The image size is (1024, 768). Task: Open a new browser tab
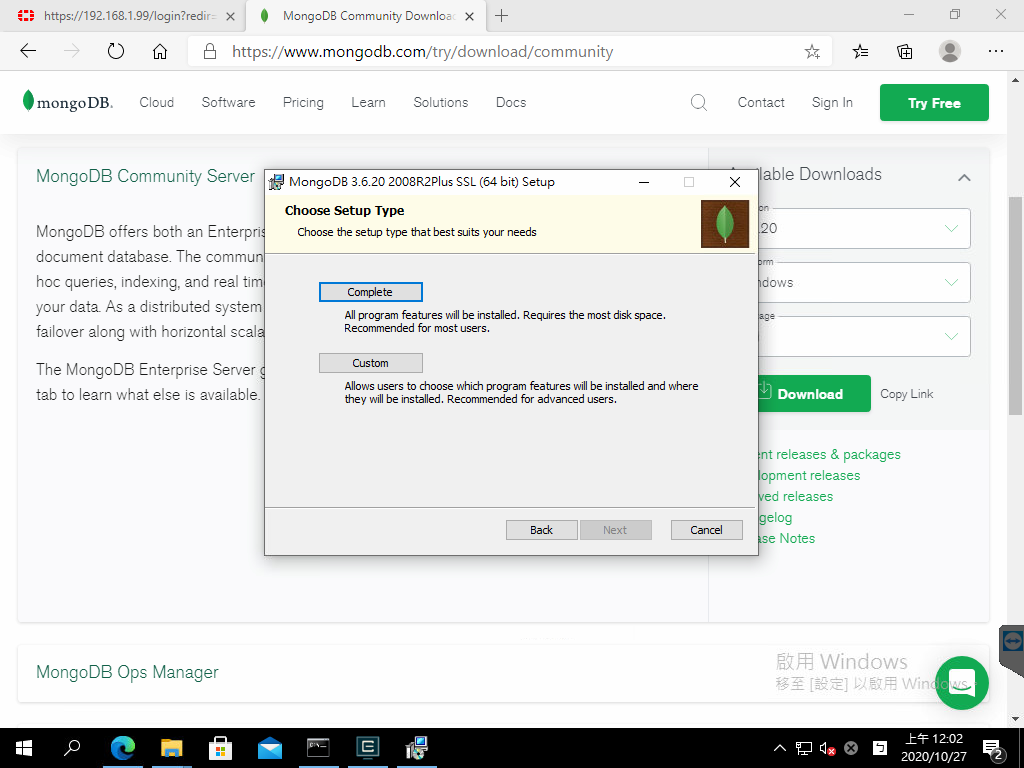pyautogui.click(x=502, y=16)
